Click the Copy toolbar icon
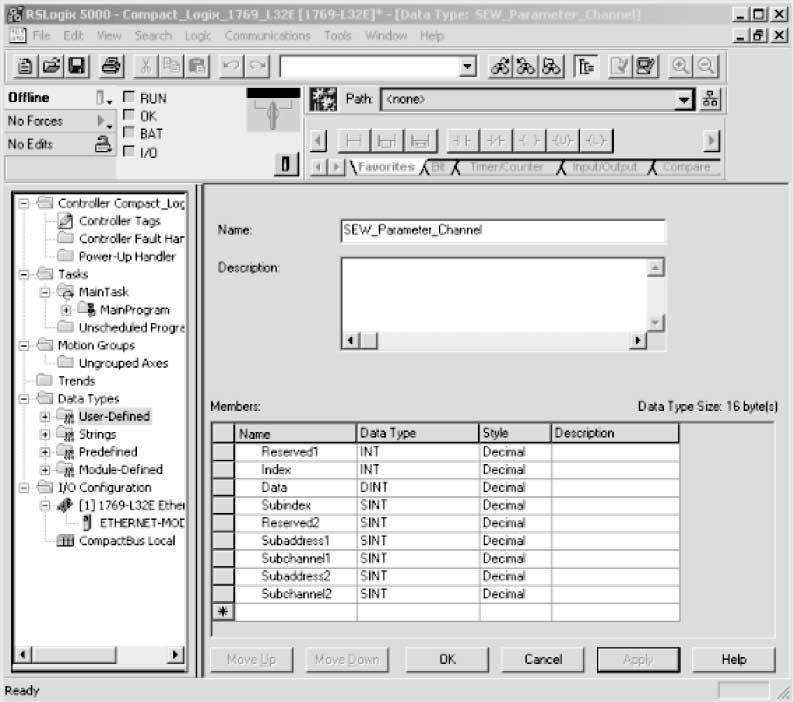The width and height of the screenshot is (793, 702). coord(171,66)
